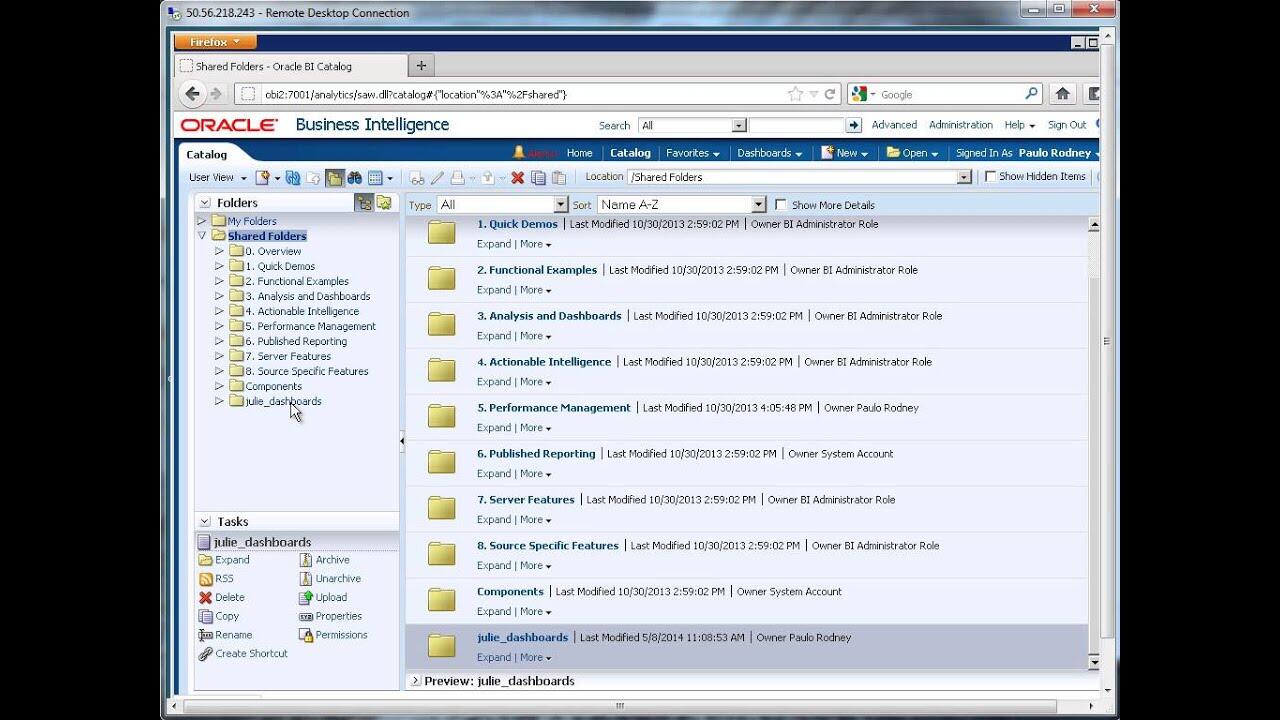Open the 3. Analysis and Dashboards folder link
The image size is (1280, 720).
551,315
